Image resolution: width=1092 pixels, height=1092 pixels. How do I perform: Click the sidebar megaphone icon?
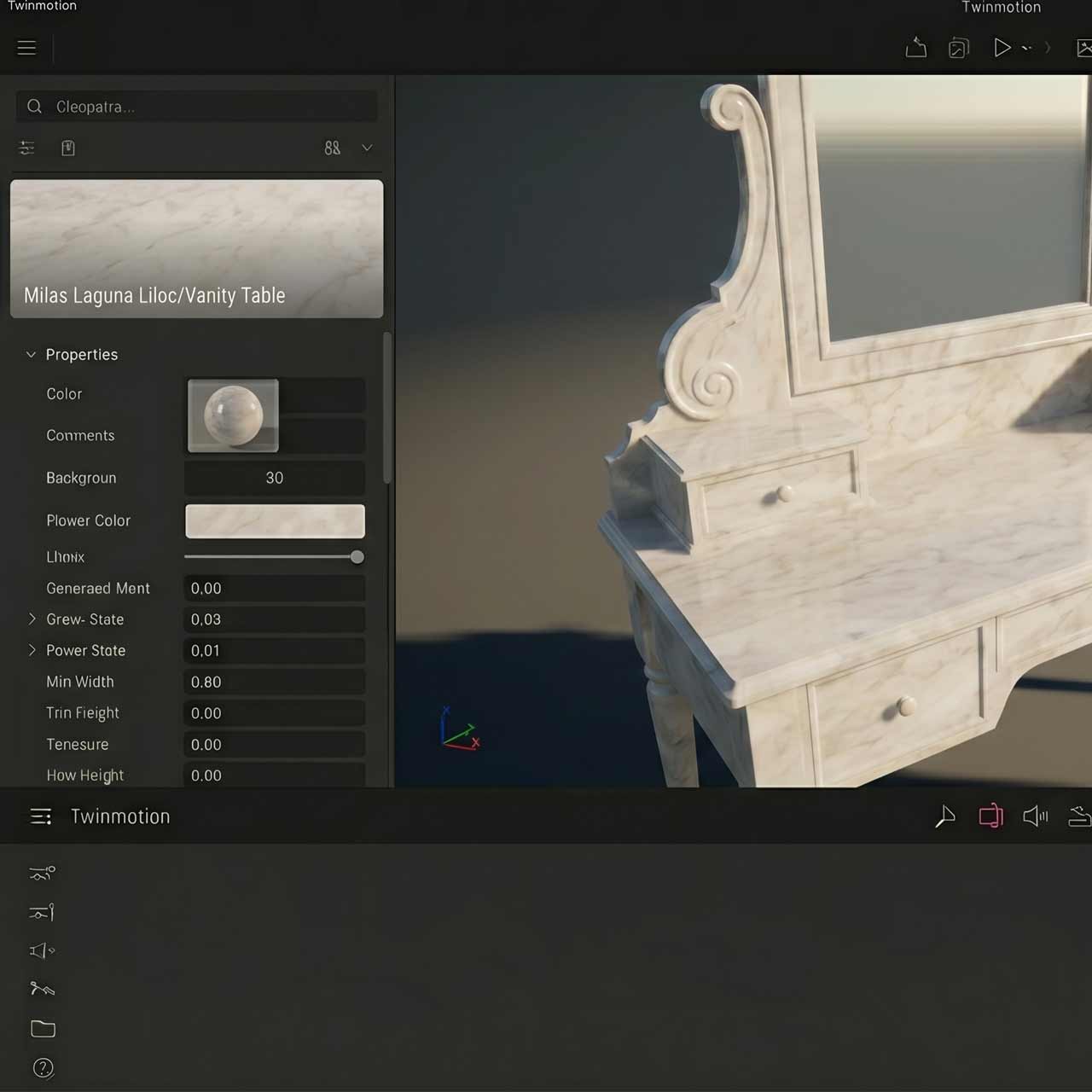point(42,950)
